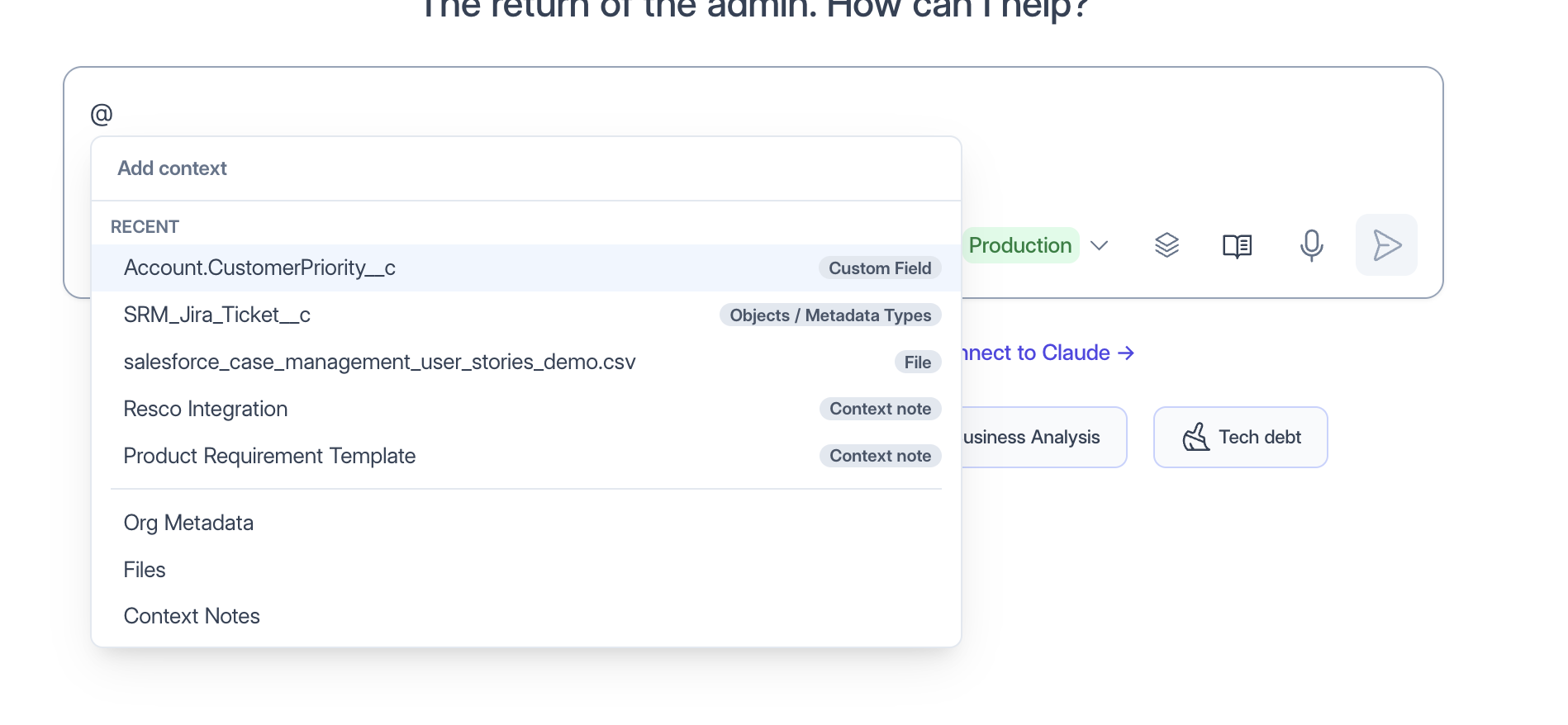Pick salesforce_case_management_user_stories_demo.csv file
Screen dimensions: 1568x725
tap(526, 362)
